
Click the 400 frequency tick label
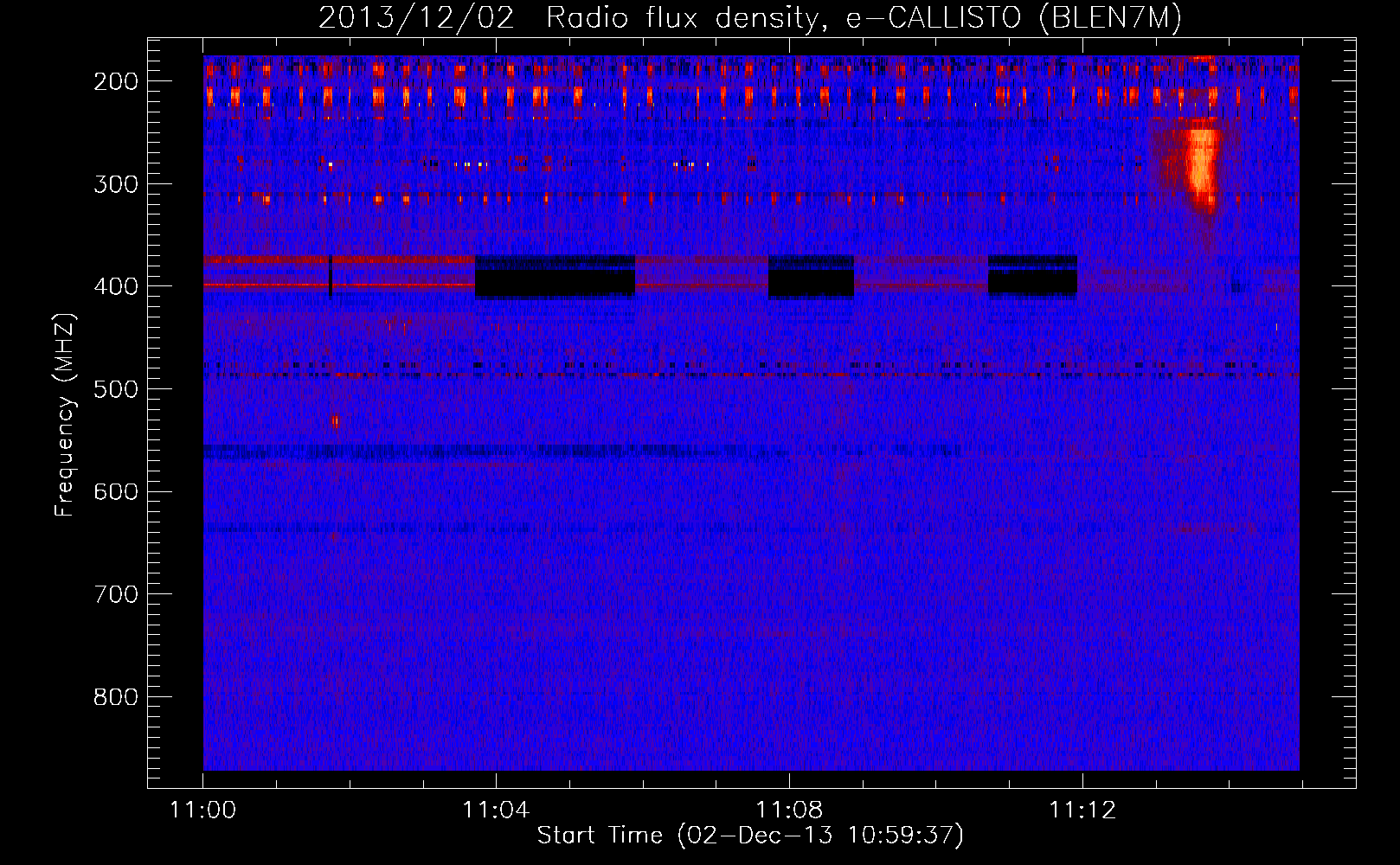tap(116, 286)
